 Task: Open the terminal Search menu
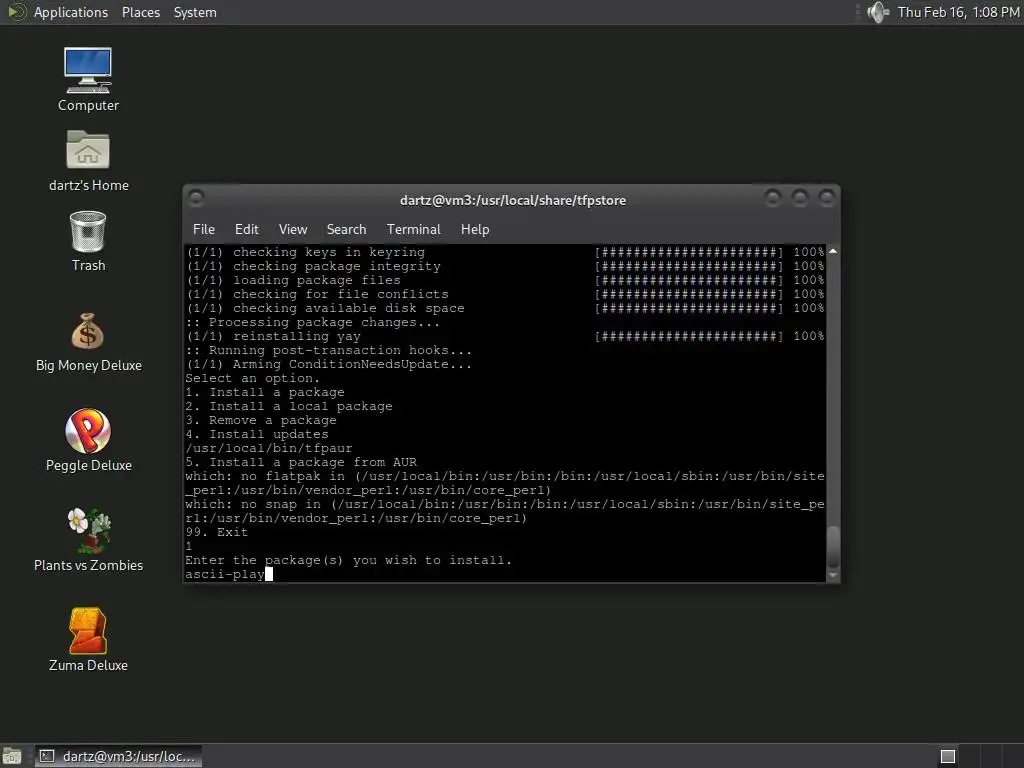(x=346, y=229)
